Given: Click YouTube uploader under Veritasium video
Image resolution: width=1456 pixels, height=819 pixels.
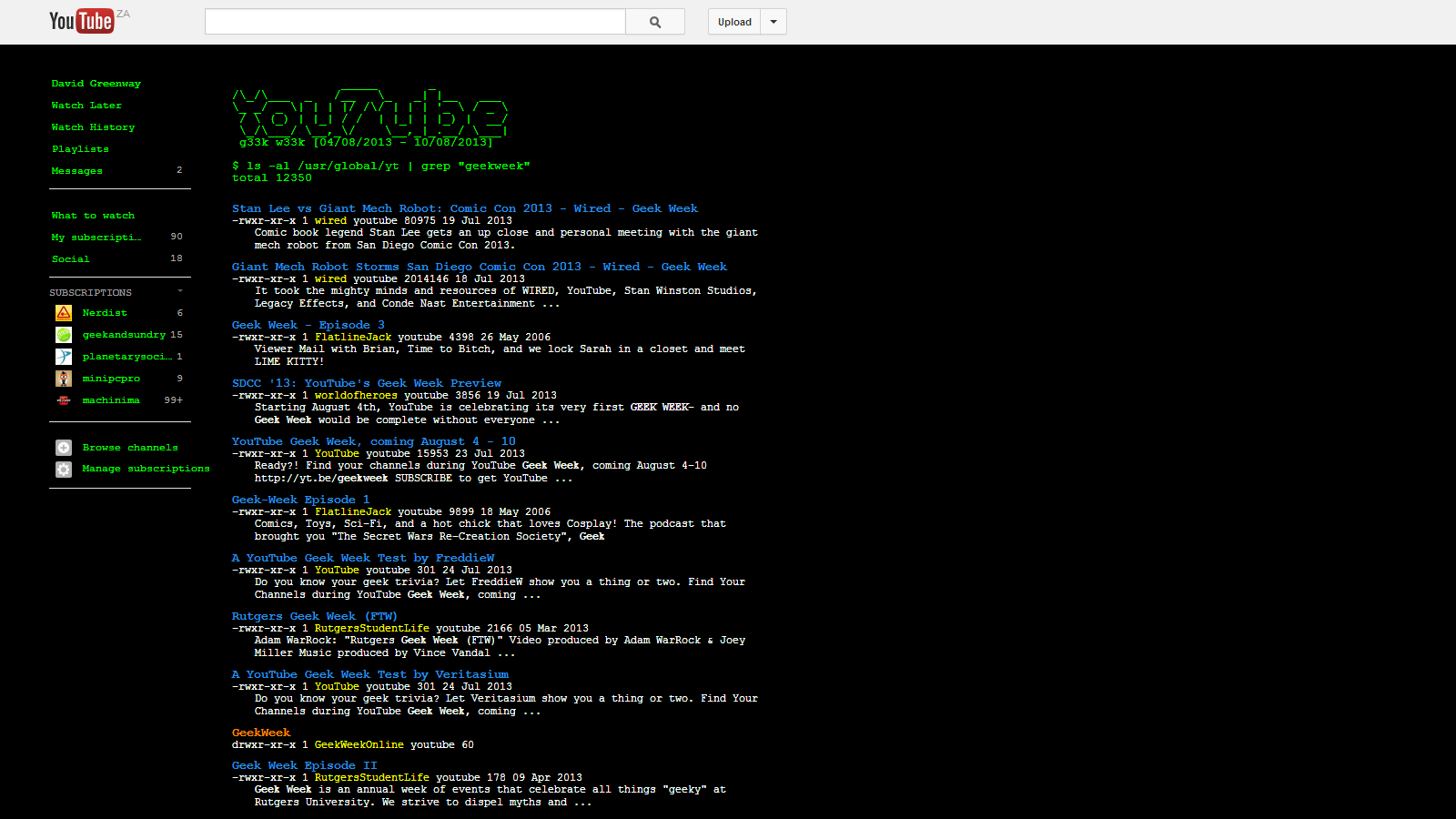Looking at the screenshot, I should pyautogui.click(x=337, y=686).
